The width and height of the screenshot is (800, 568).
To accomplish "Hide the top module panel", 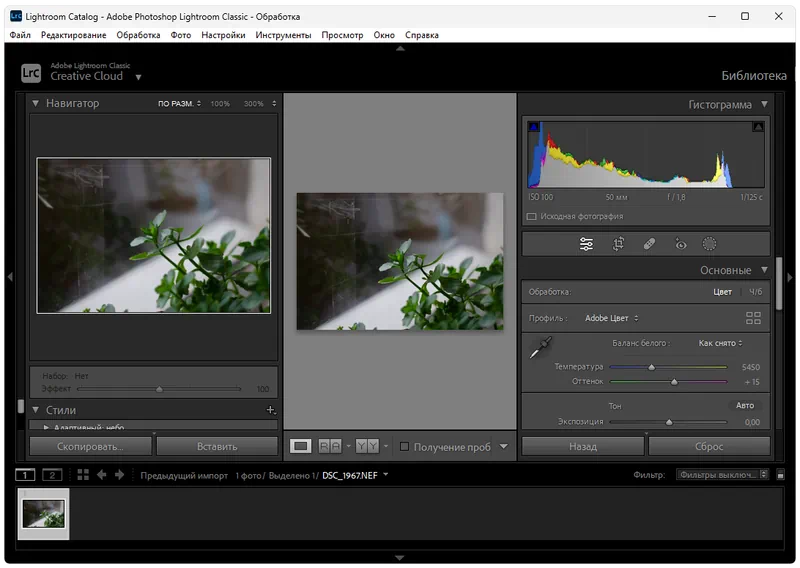I will point(400,48).
